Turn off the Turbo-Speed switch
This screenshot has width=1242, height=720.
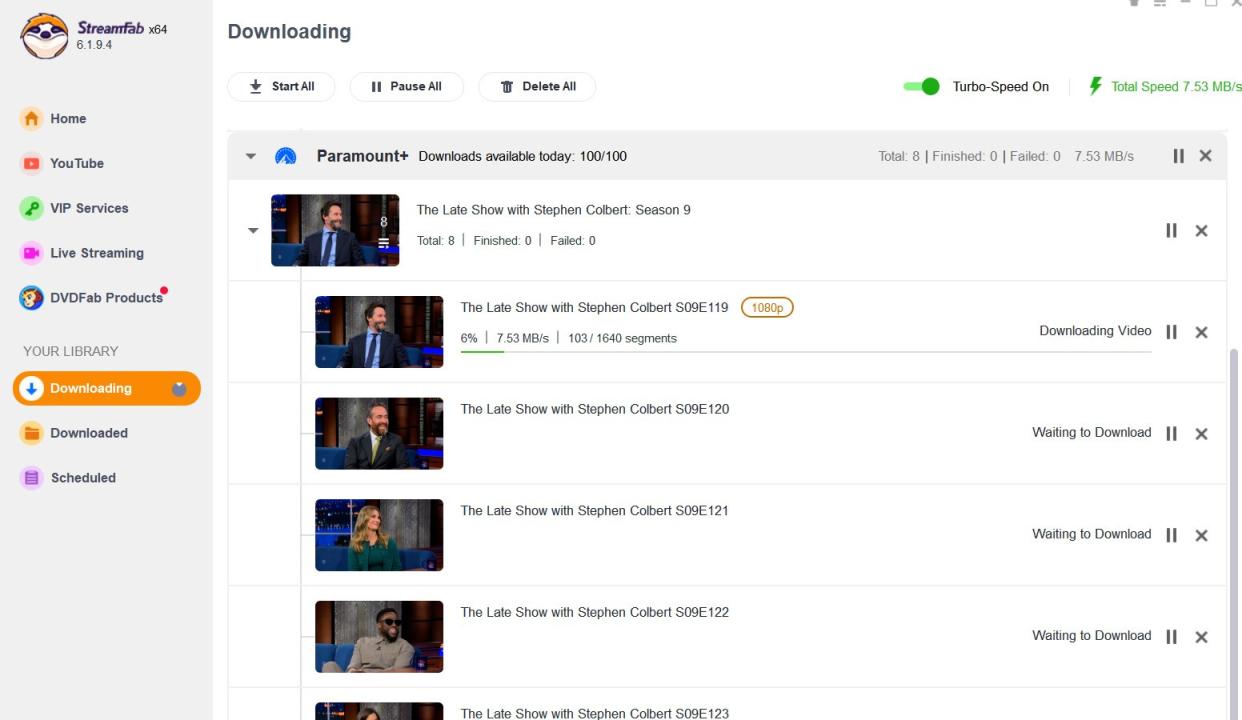921,87
